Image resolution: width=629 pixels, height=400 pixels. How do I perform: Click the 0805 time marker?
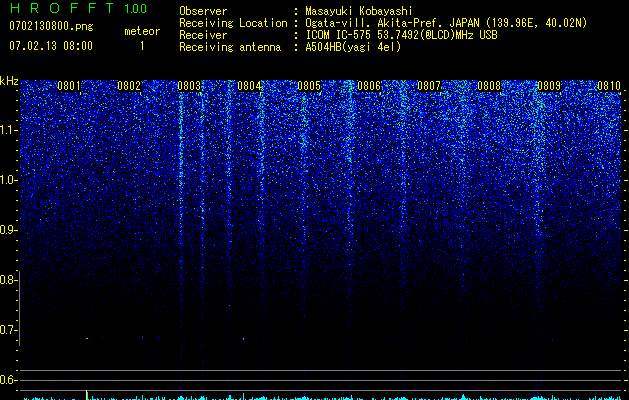(x=309, y=86)
